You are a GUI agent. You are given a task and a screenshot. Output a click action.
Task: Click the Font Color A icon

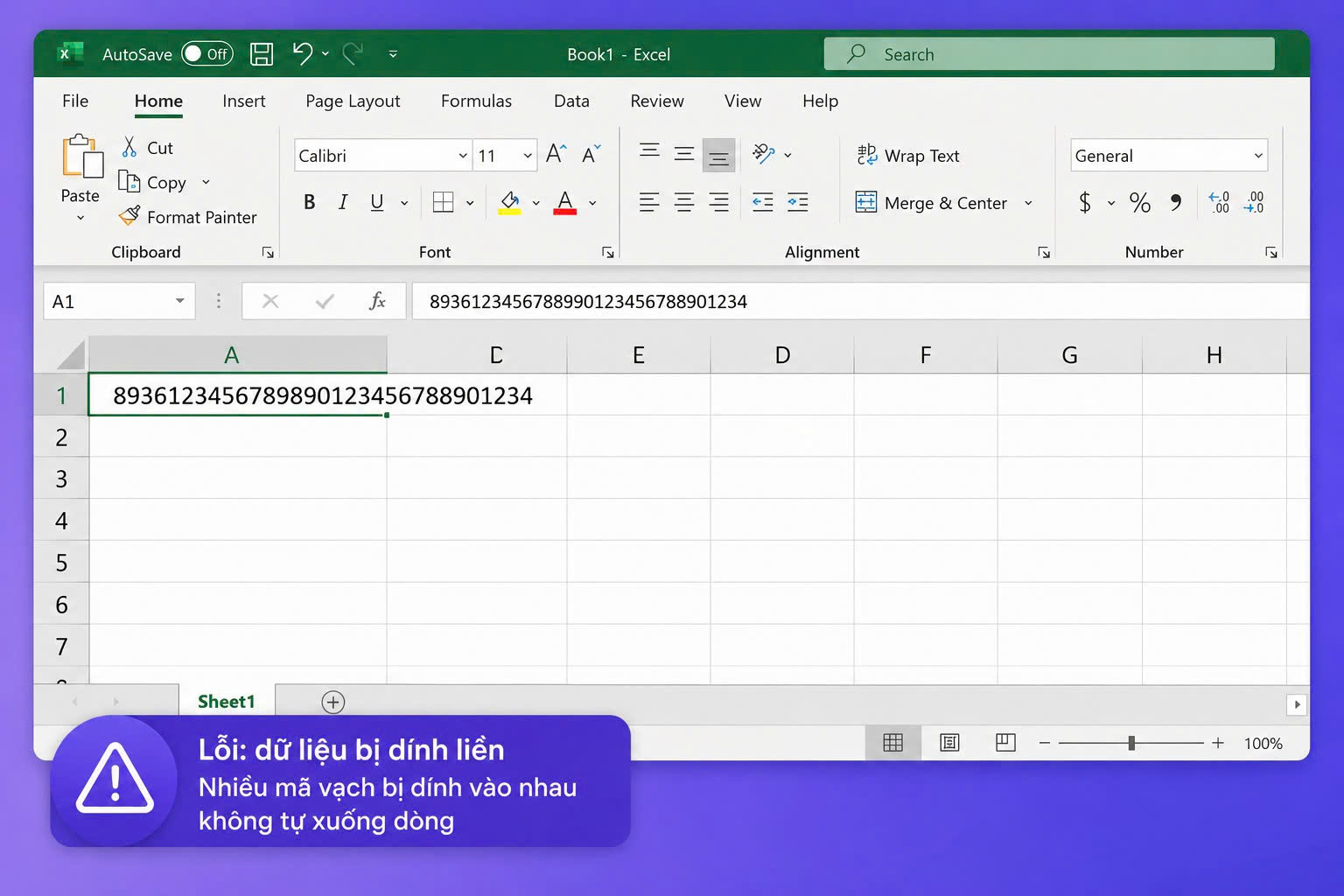tap(565, 203)
